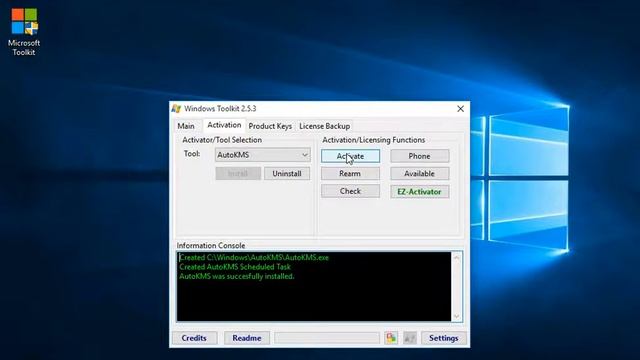Open the Product Keys tab
Viewport: 640px width, 360px height.
[x=270, y=126]
